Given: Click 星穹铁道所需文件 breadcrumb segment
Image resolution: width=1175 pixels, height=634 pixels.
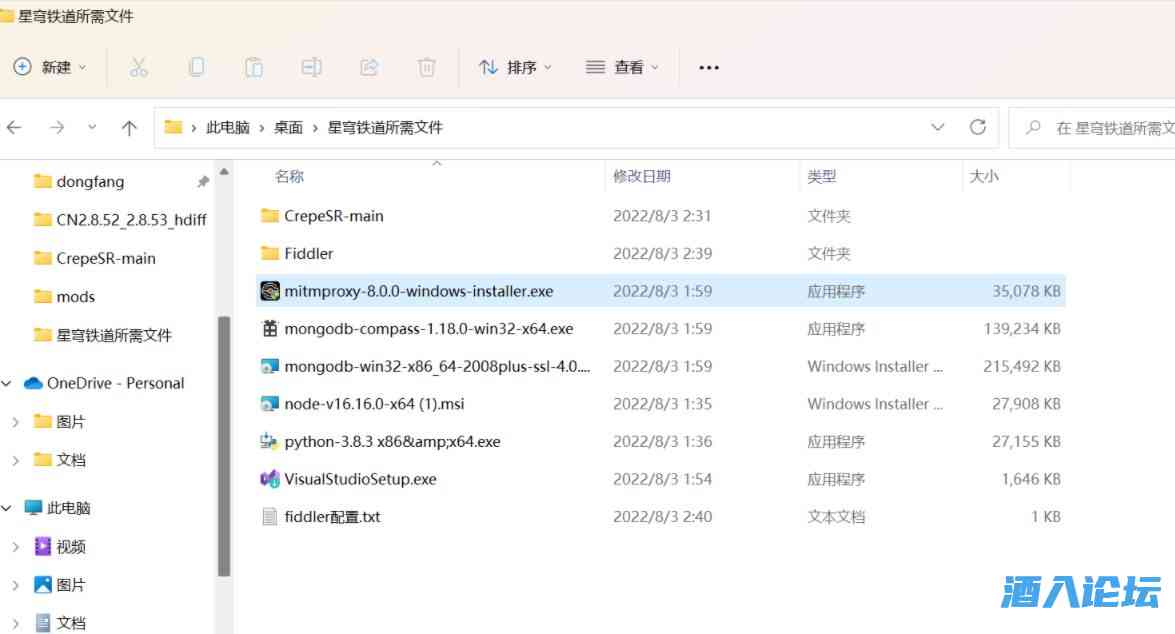Looking at the screenshot, I should pos(385,127).
